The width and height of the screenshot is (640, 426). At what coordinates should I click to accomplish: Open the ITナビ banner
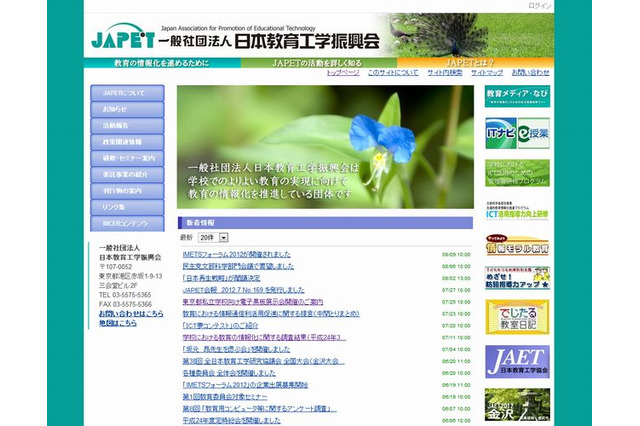tap(501, 133)
